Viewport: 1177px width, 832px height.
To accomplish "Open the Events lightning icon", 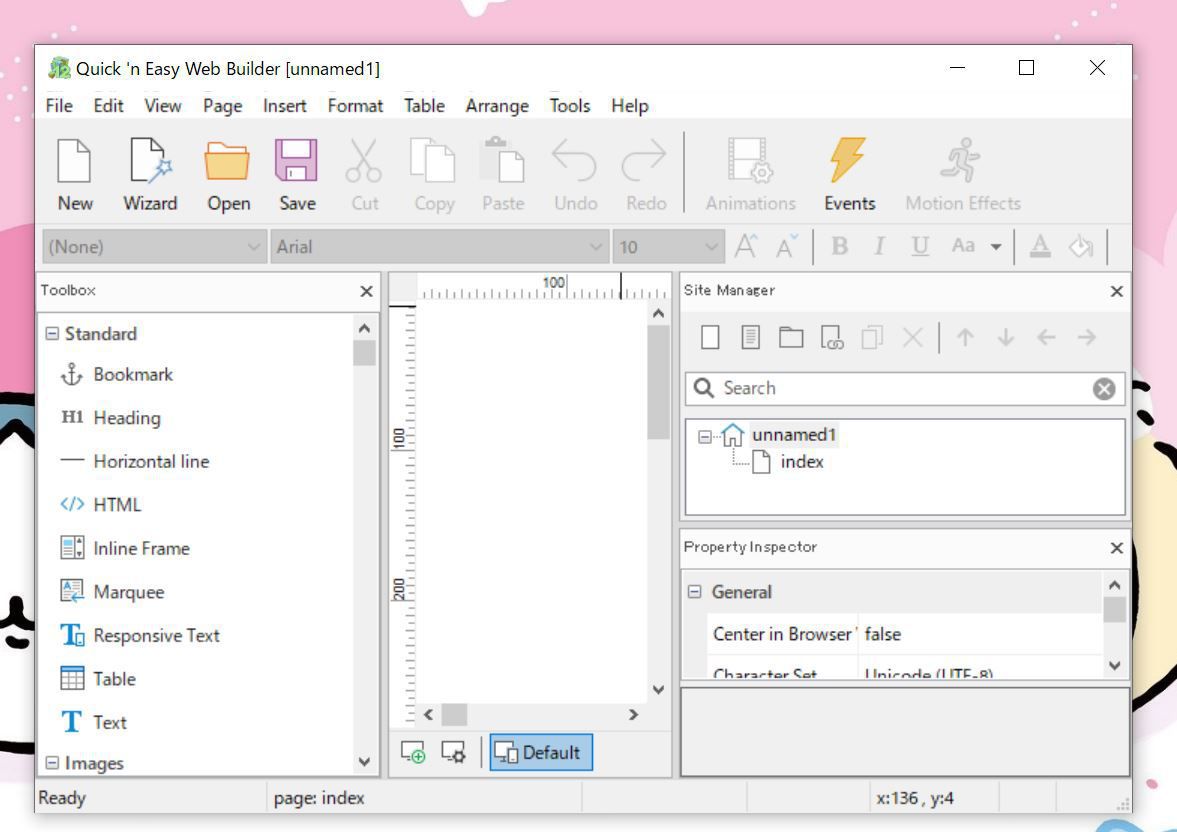I will pyautogui.click(x=849, y=175).
